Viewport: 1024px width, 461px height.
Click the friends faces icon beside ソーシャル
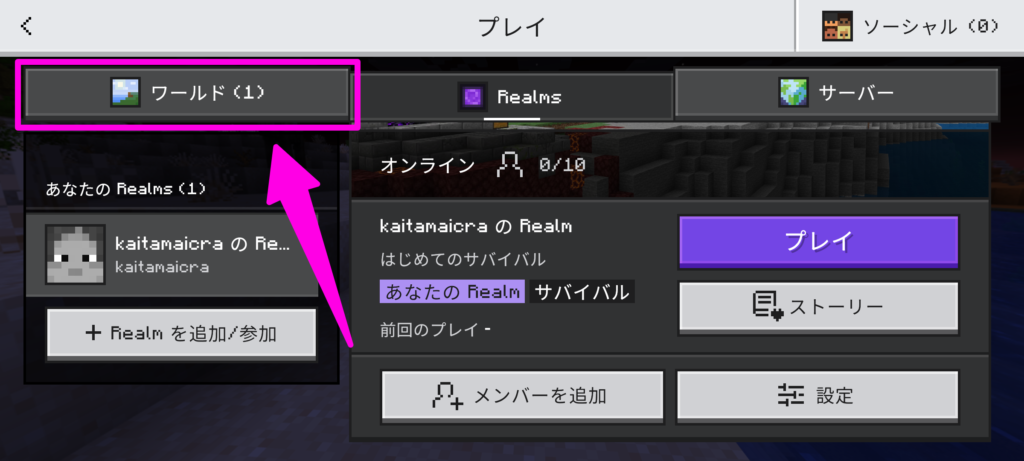(837, 26)
